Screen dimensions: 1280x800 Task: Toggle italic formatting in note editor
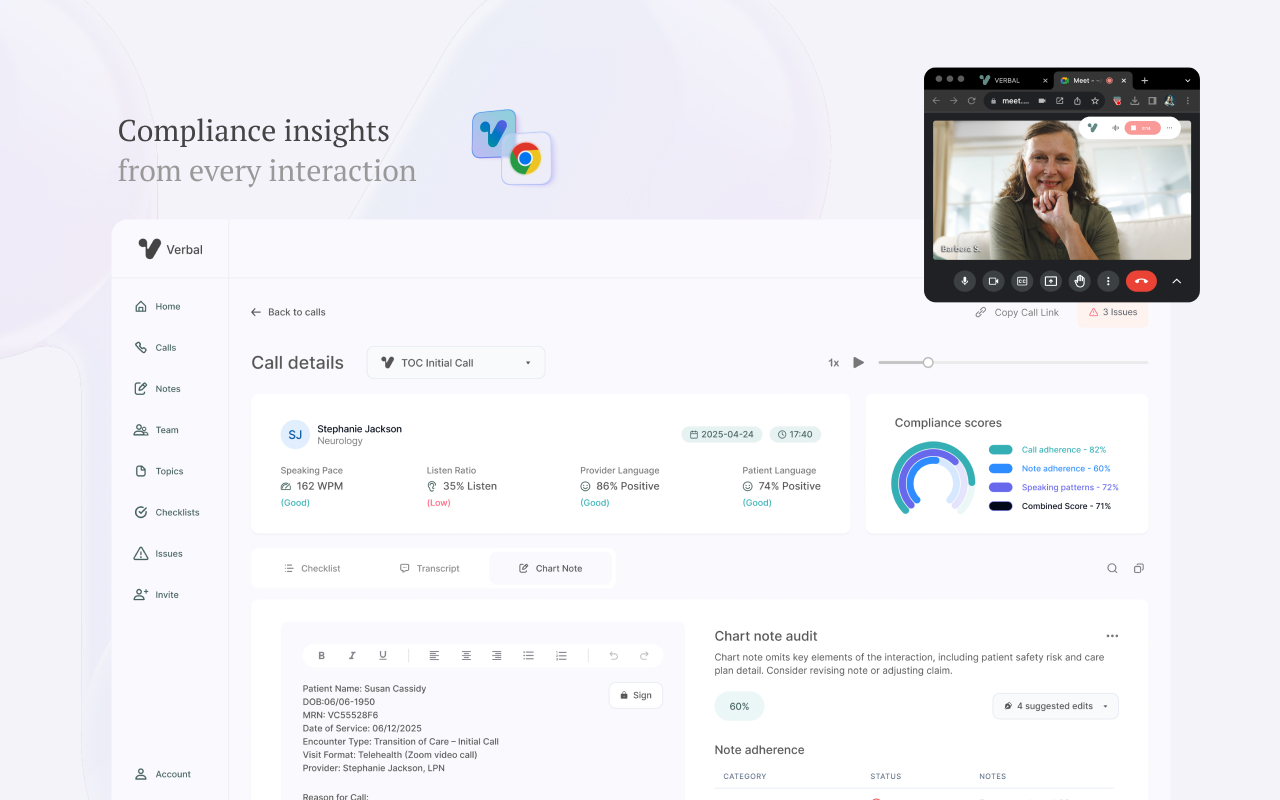coord(352,656)
